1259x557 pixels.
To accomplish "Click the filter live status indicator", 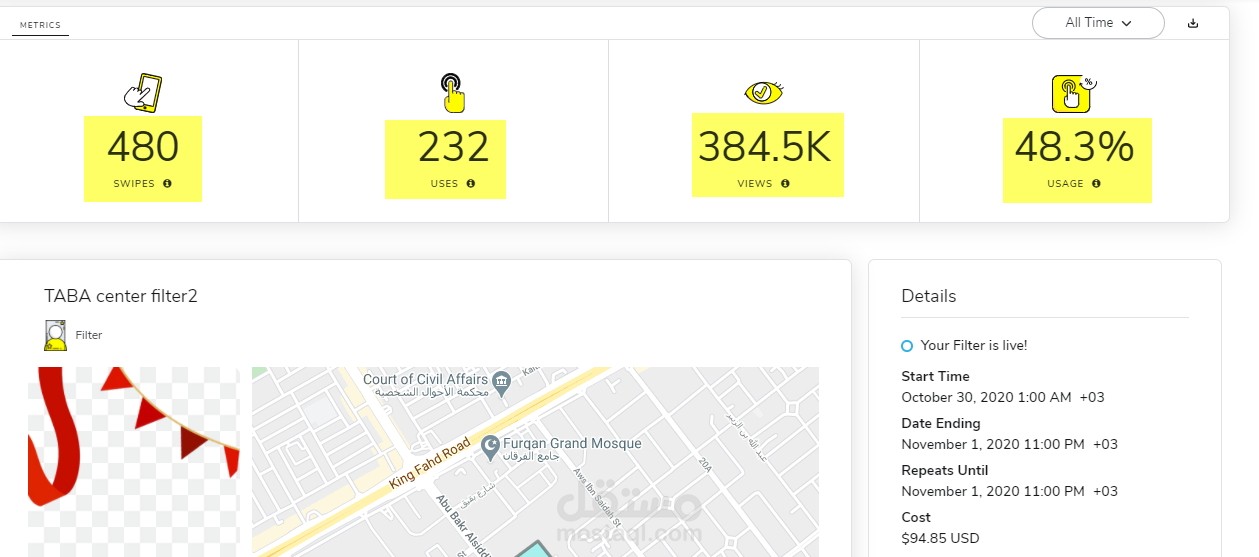I will coord(907,346).
